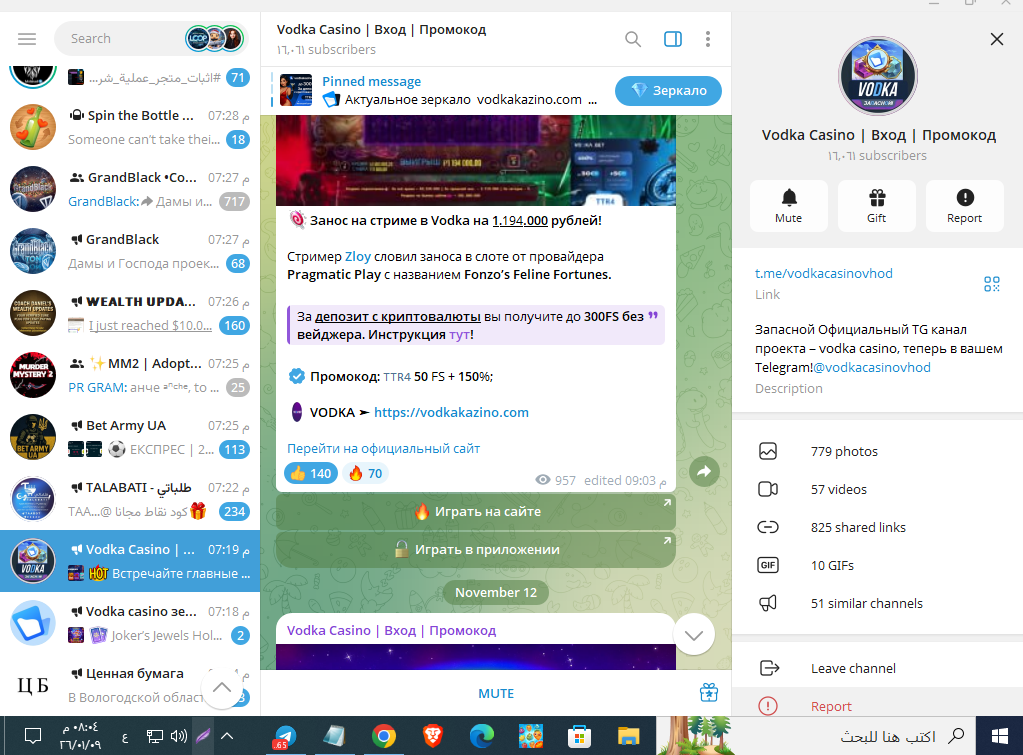Image resolution: width=1023 pixels, height=755 pixels.
Task: Open stories avatars next to Search
Action: (x=215, y=39)
